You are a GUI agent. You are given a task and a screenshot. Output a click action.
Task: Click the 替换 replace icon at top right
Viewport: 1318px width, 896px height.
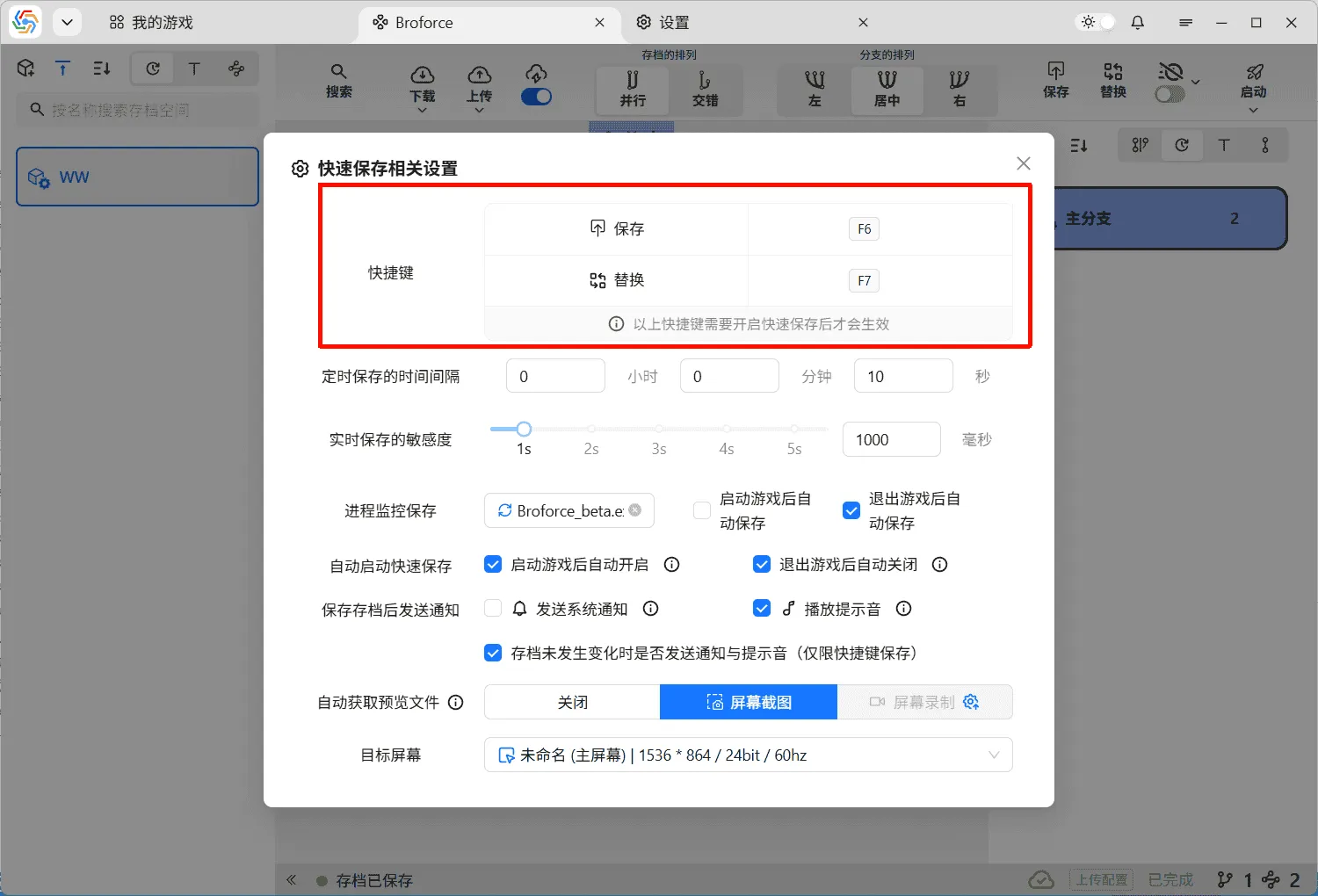[1112, 77]
